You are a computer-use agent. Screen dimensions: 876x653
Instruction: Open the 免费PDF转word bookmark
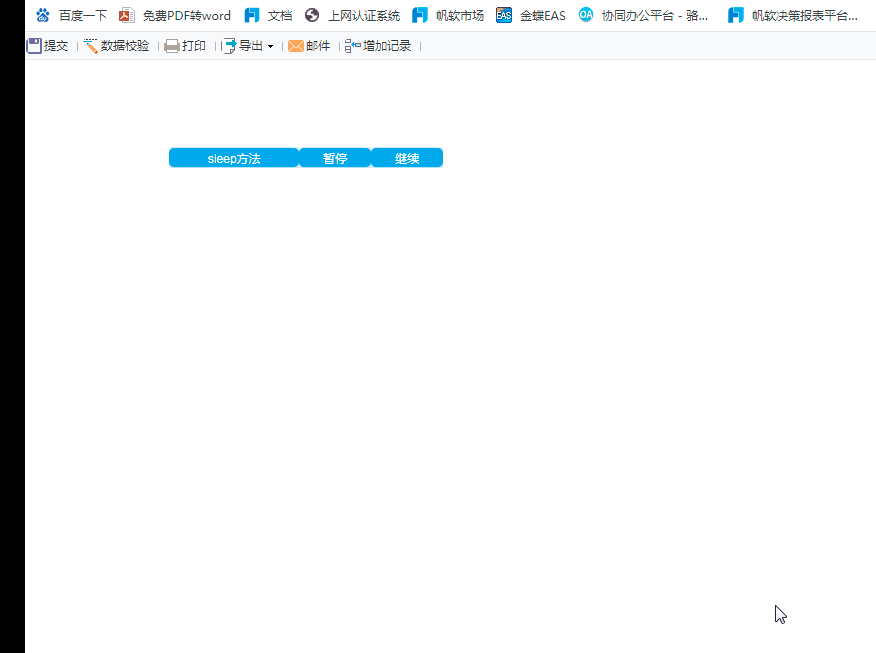pos(175,16)
